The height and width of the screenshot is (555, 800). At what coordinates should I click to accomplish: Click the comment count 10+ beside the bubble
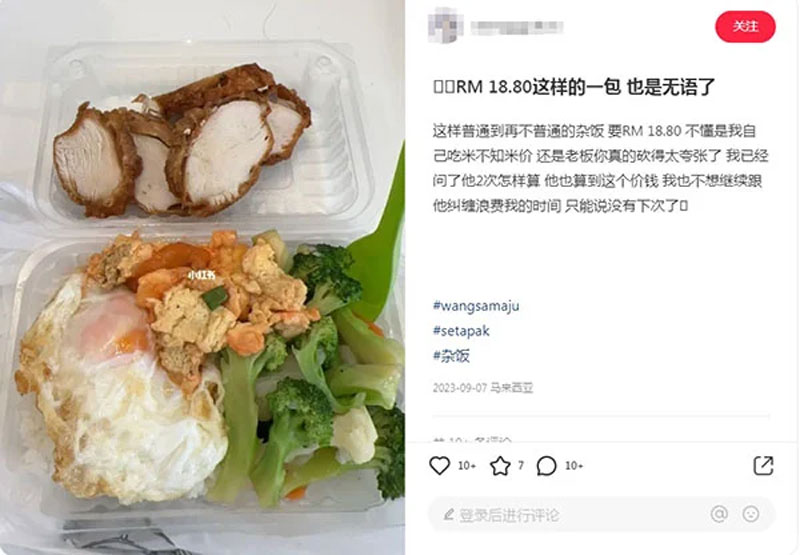(573, 466)
